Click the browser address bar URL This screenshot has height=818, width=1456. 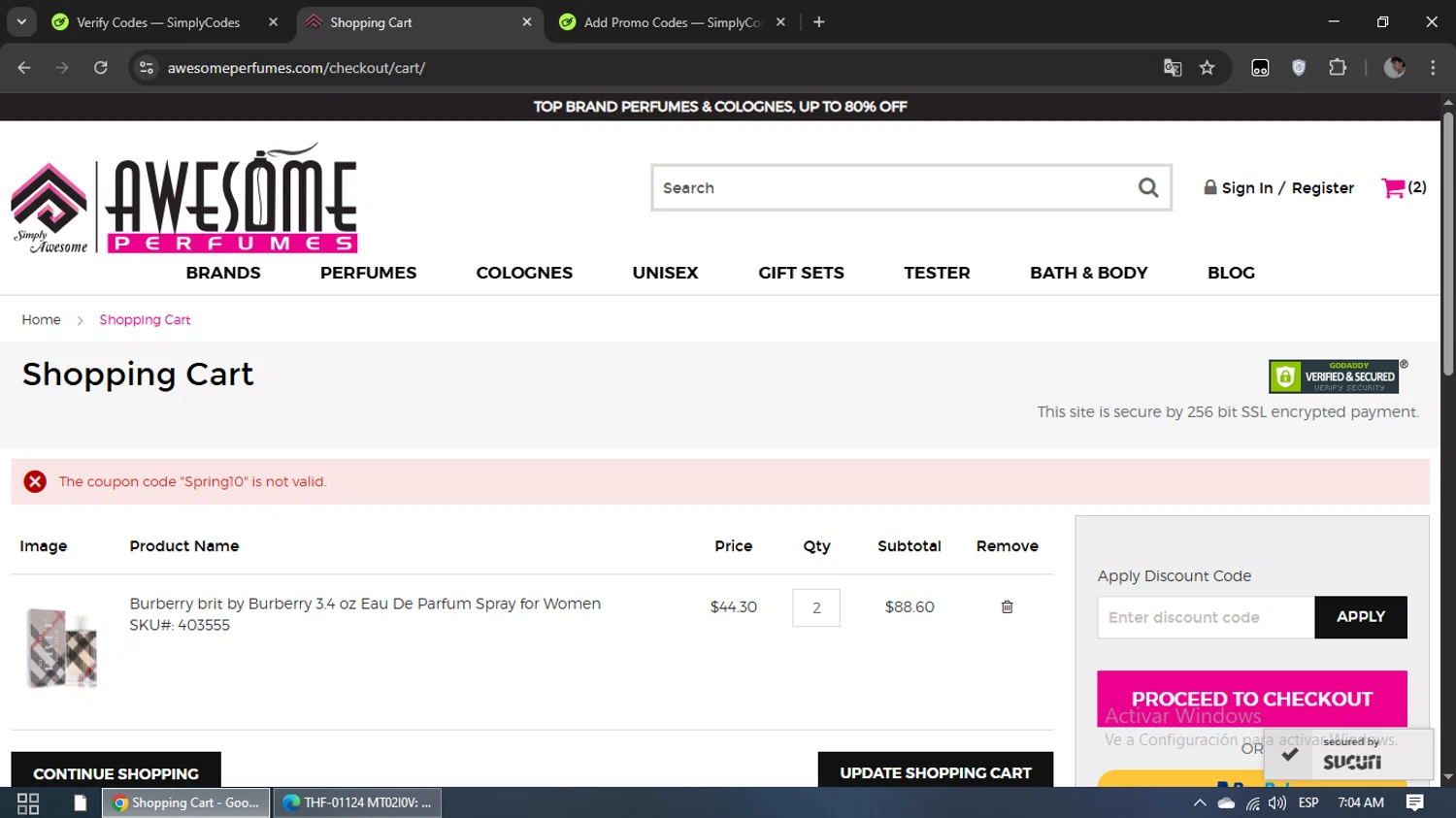[296, 68]
